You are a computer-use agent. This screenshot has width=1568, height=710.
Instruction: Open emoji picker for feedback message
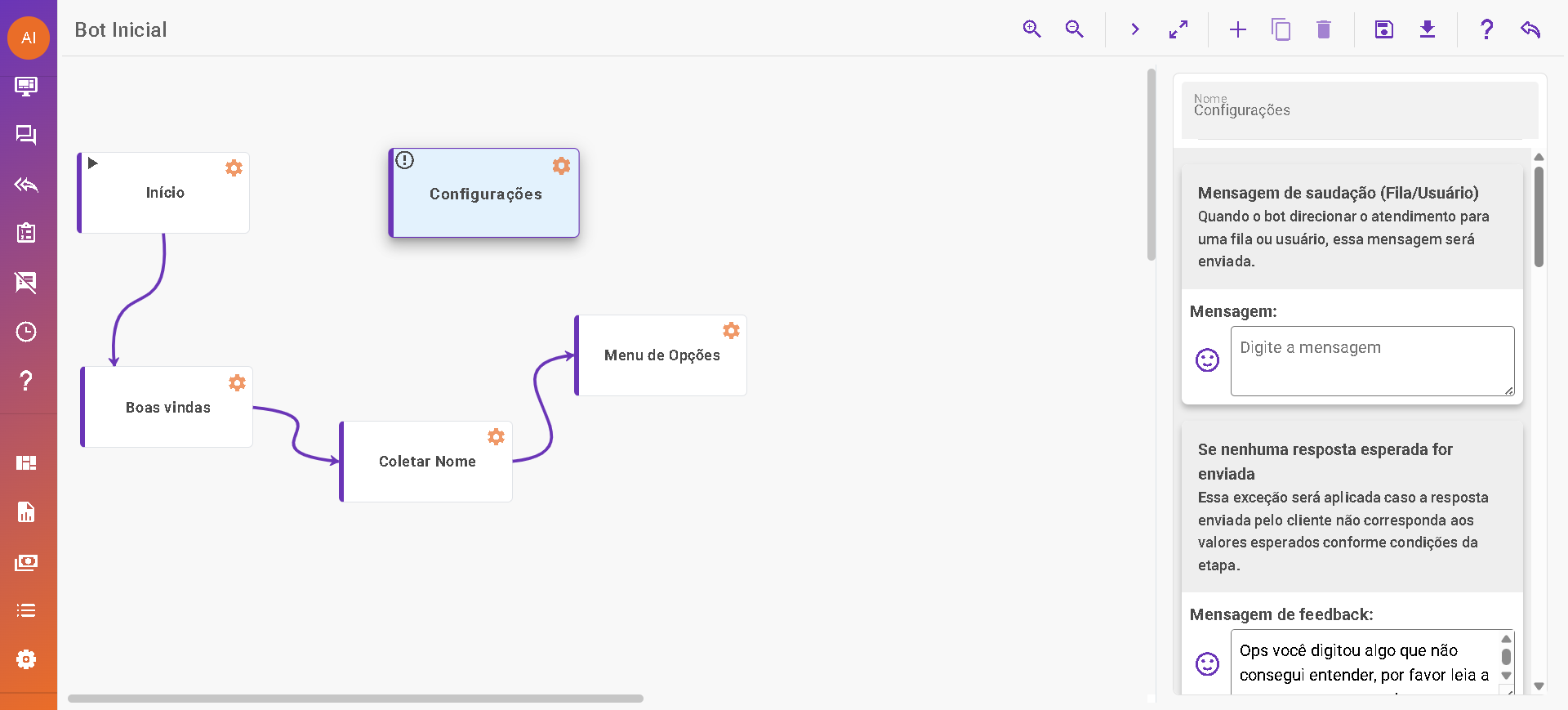point(1207,663)
